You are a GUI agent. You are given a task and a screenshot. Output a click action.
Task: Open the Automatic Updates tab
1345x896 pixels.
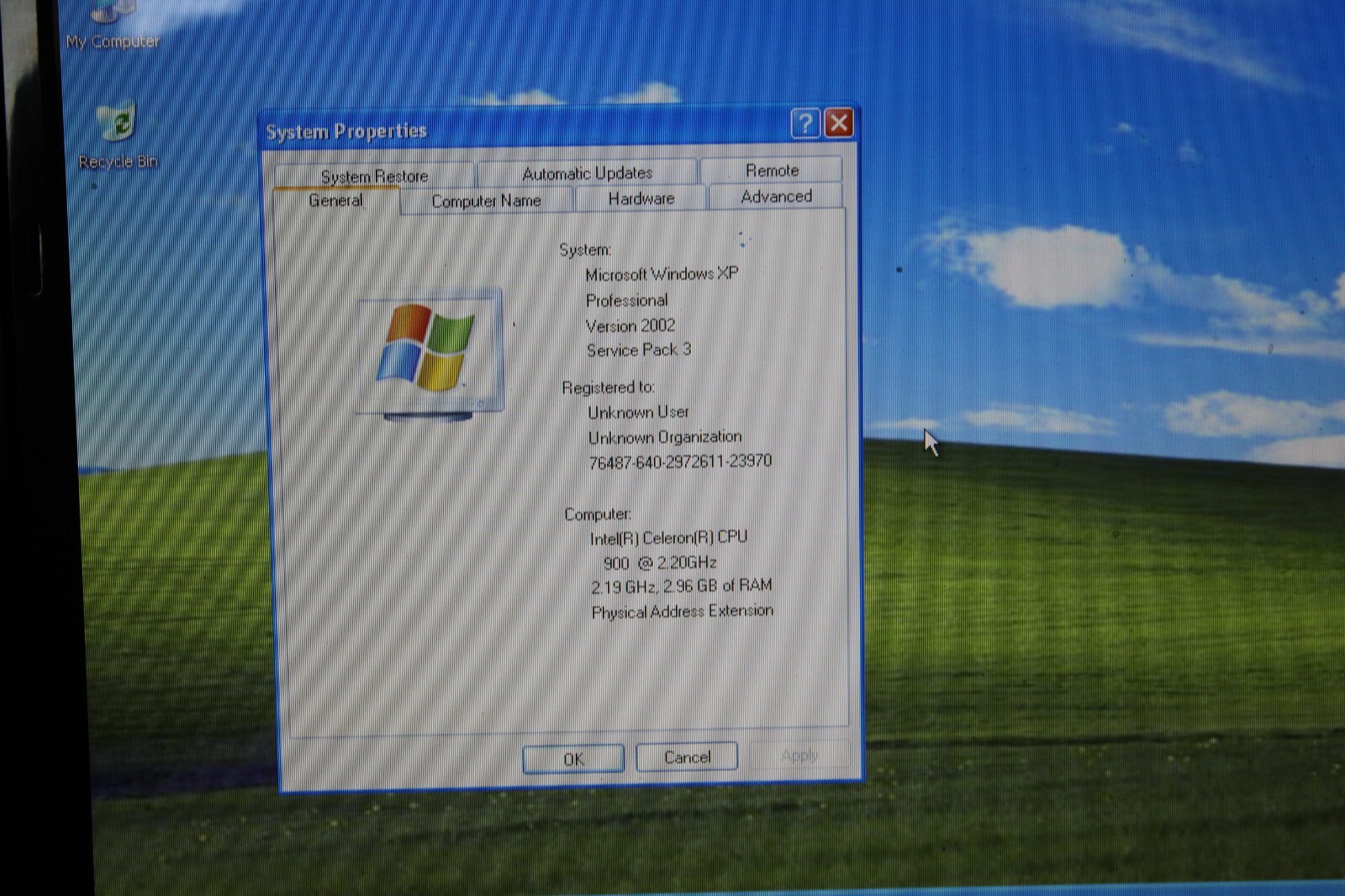[587, 173]
